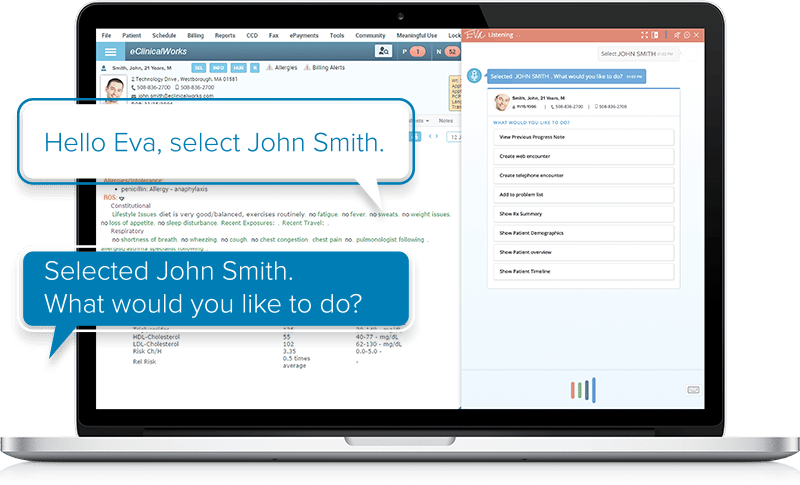
Task: Click the Eva microphone avatar icon
Action: (x=474, y=76)
